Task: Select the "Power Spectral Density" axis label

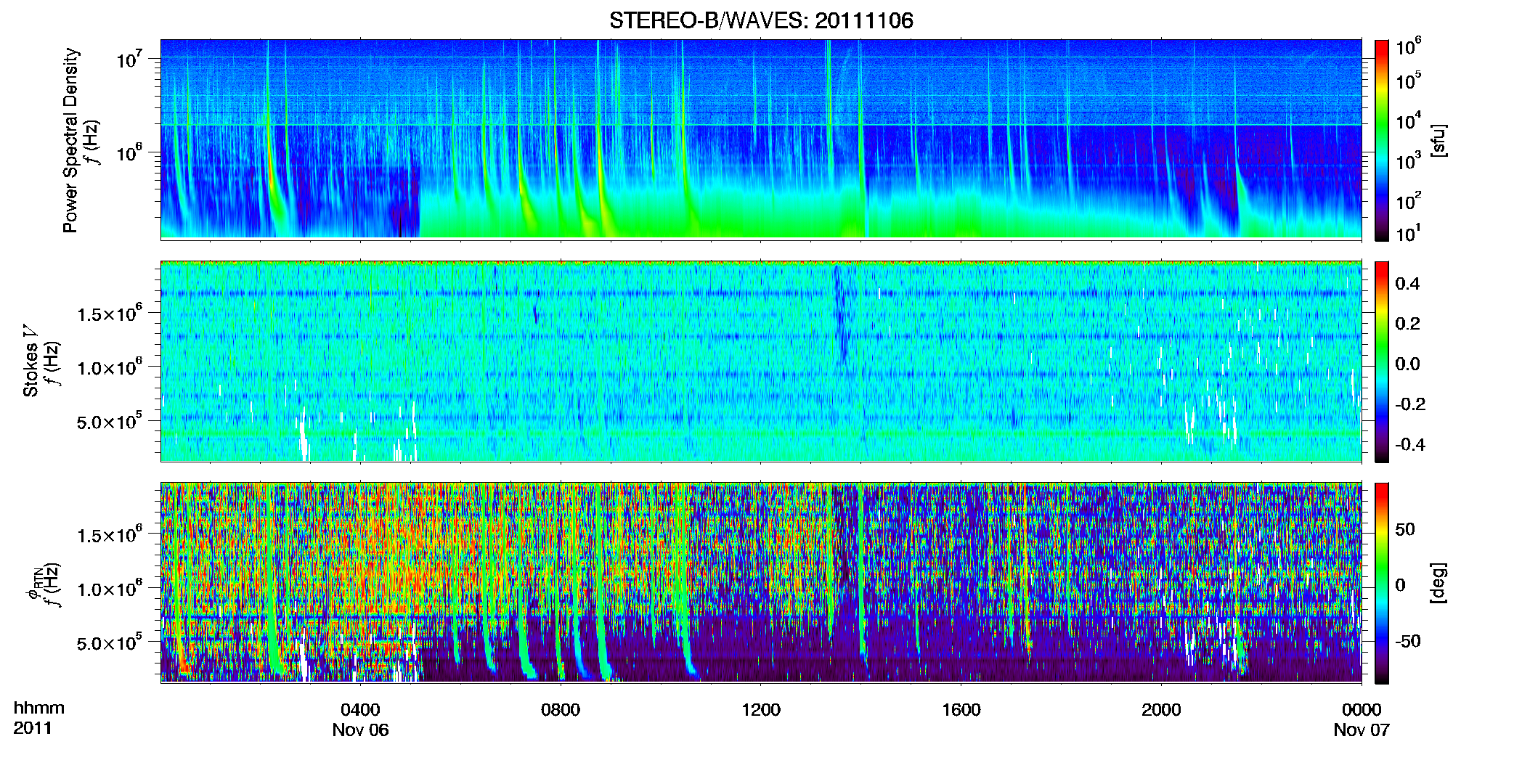Action: coord(70,140)
